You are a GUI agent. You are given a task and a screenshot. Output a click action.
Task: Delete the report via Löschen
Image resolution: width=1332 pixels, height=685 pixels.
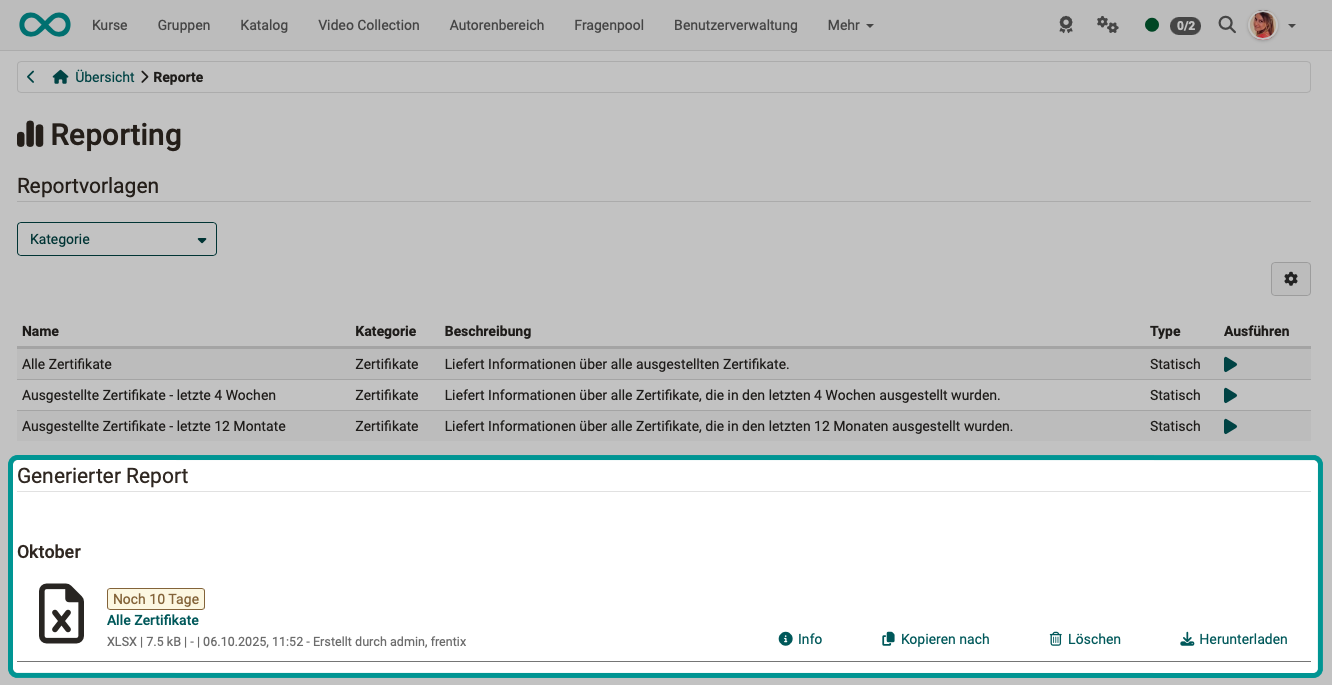pyautogui.click(x=1085, y=639)
